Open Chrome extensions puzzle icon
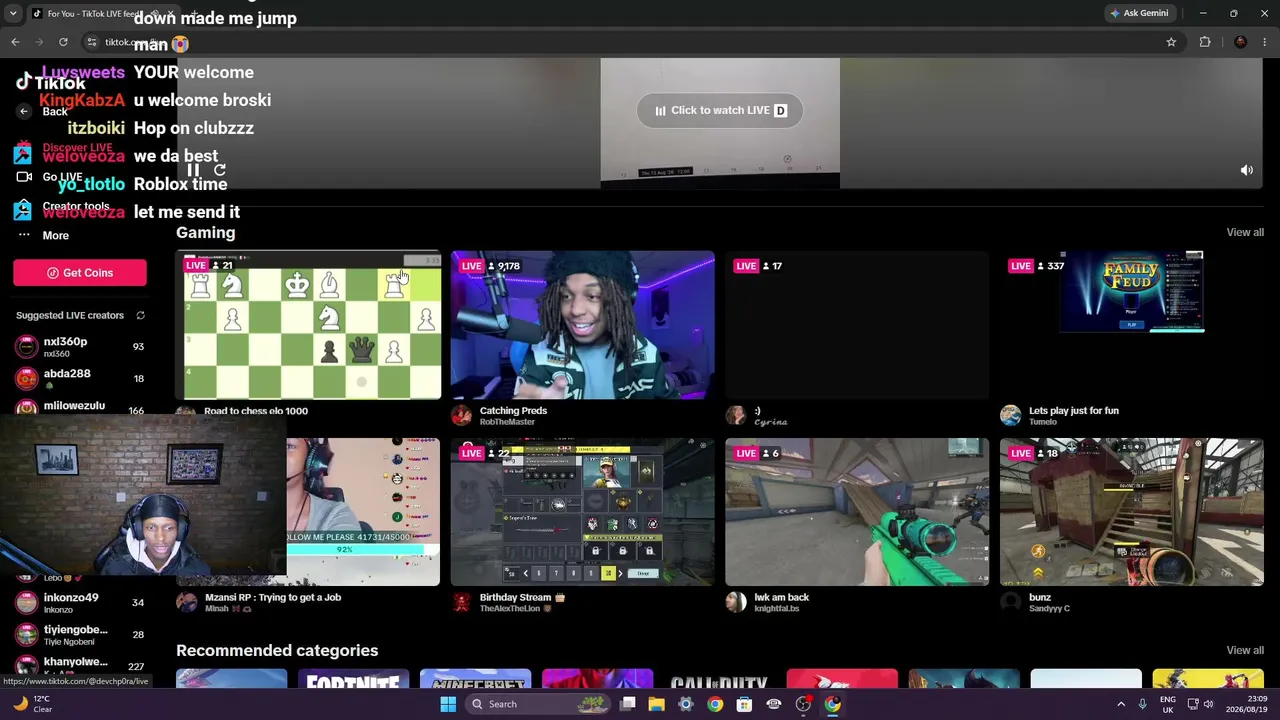 click(x=1205, y=42)
